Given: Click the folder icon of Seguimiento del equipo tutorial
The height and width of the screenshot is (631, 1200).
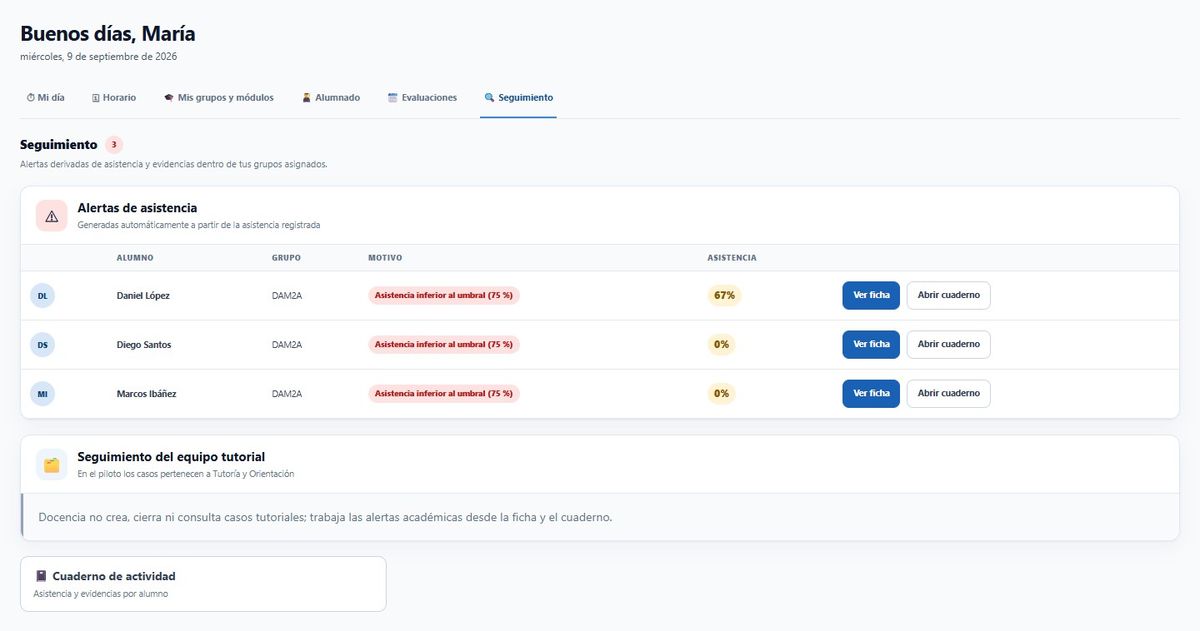Looking at the screenshot, I should 52,465.
